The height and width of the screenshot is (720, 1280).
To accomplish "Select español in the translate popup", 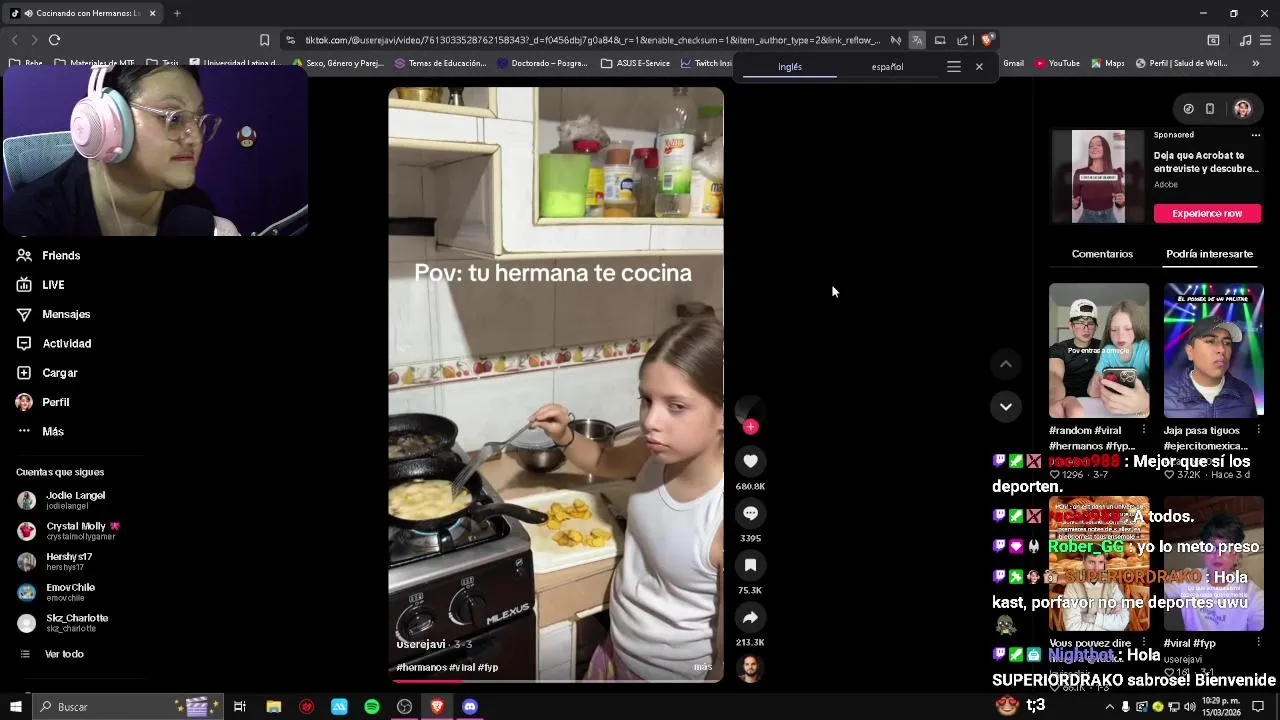I will coord(887,67).
